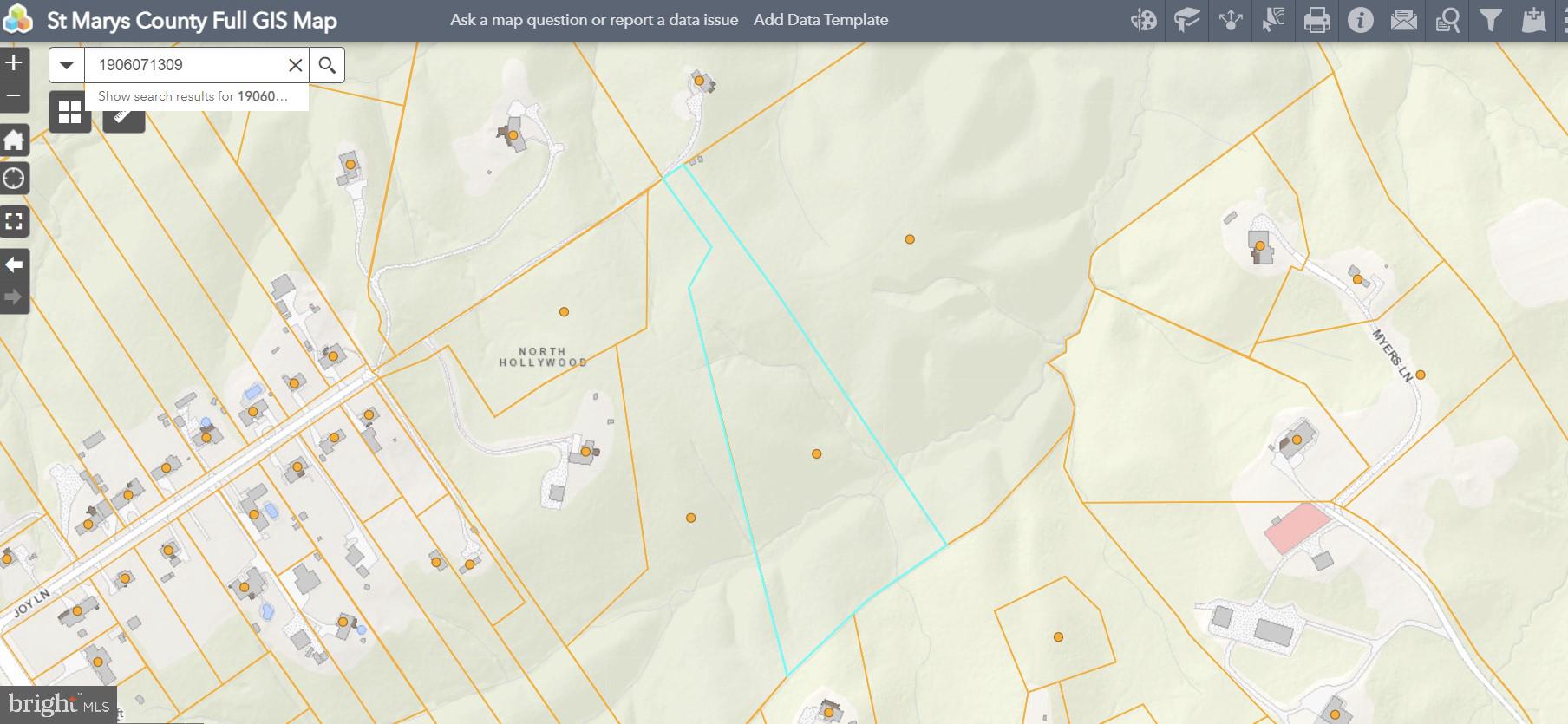Zoom in with the plus button
1568x724 pixels.
(x=14, y=62)
